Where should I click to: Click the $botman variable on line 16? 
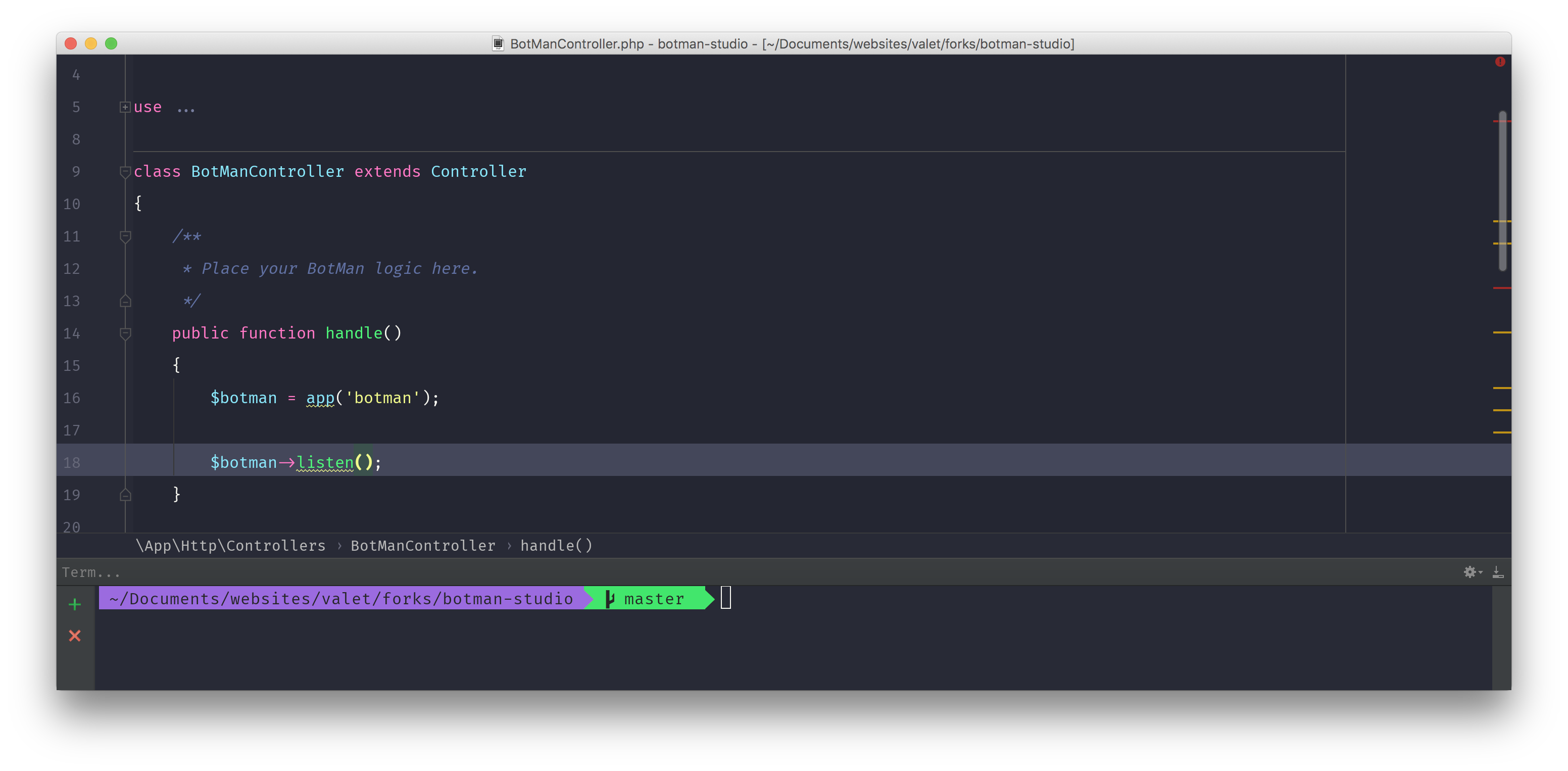click(243, 398)
